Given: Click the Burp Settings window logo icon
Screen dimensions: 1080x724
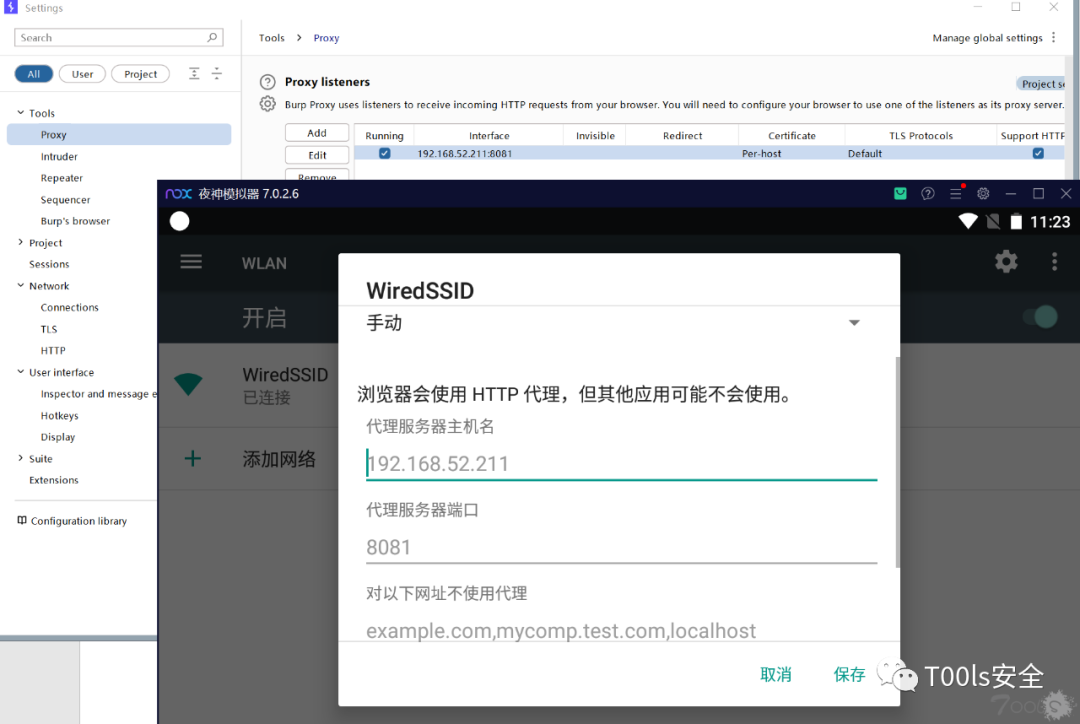Looking at the screenshot, I should pos(10,7).
